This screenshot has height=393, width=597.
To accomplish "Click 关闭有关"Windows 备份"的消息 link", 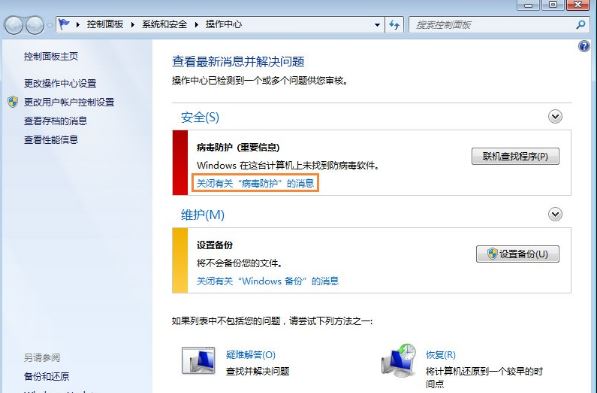I will pyautogui.click(x=267, y=281).
